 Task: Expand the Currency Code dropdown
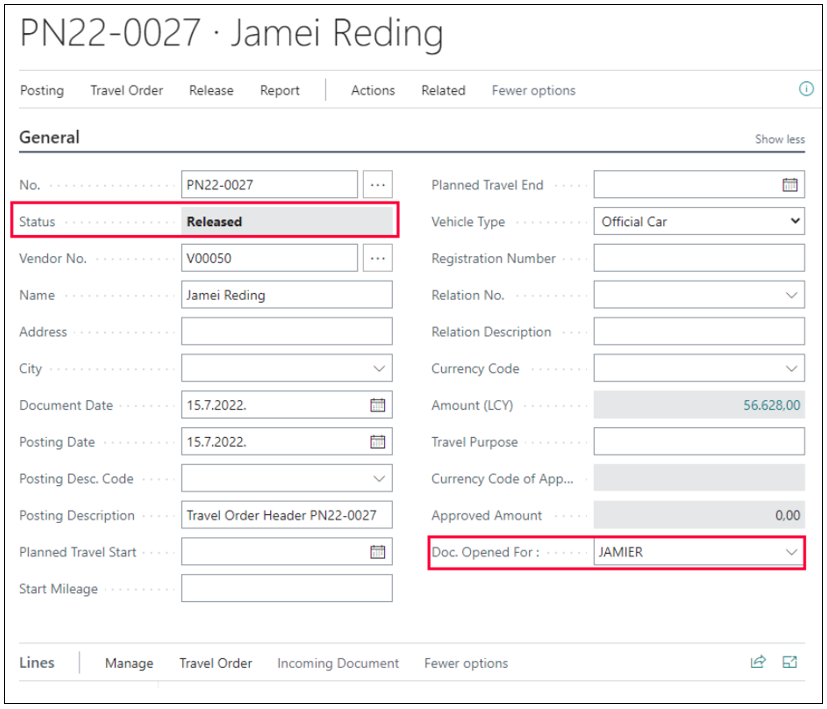click(791, 368)
